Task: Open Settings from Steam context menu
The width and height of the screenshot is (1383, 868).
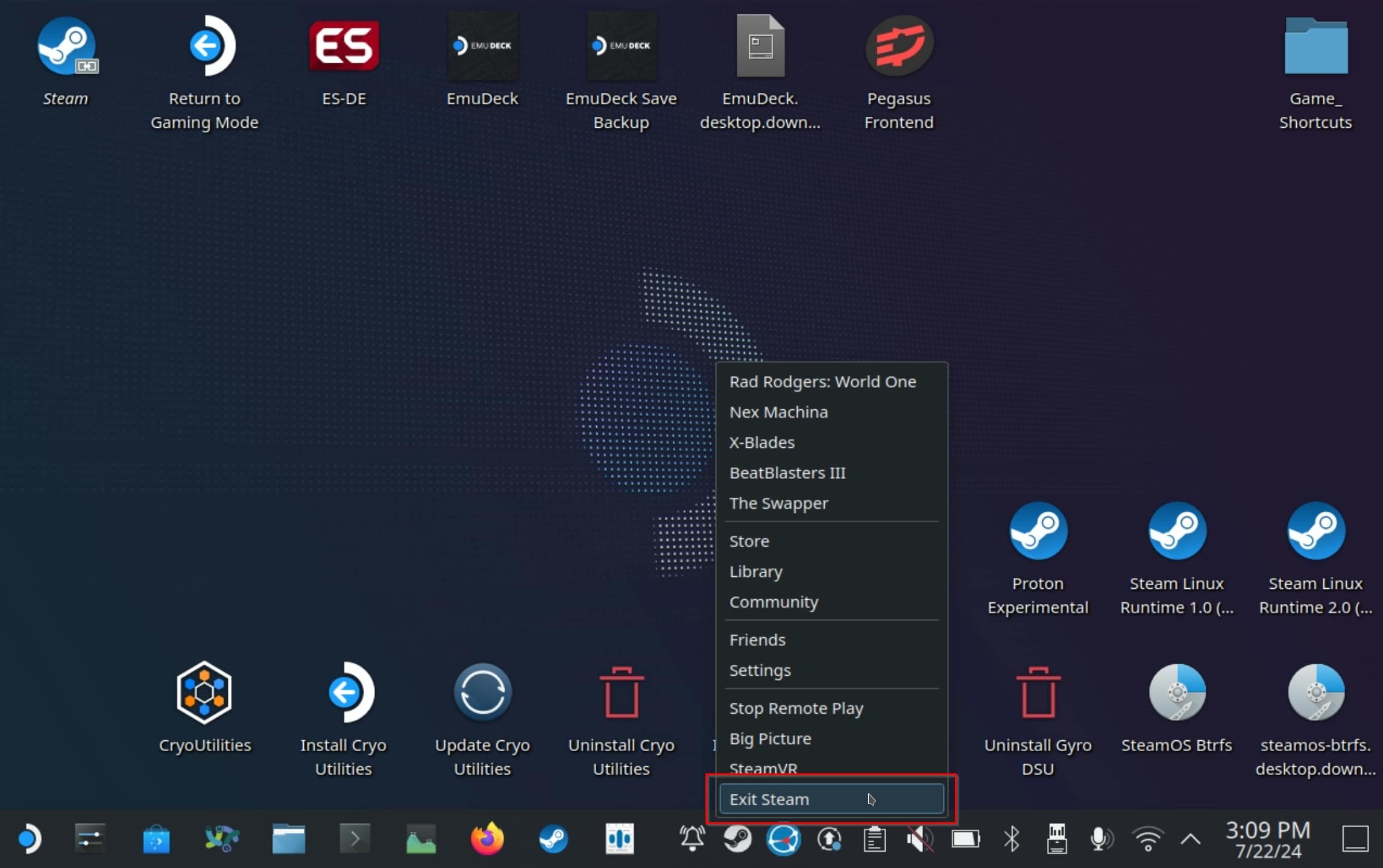Action: [760, 670]
